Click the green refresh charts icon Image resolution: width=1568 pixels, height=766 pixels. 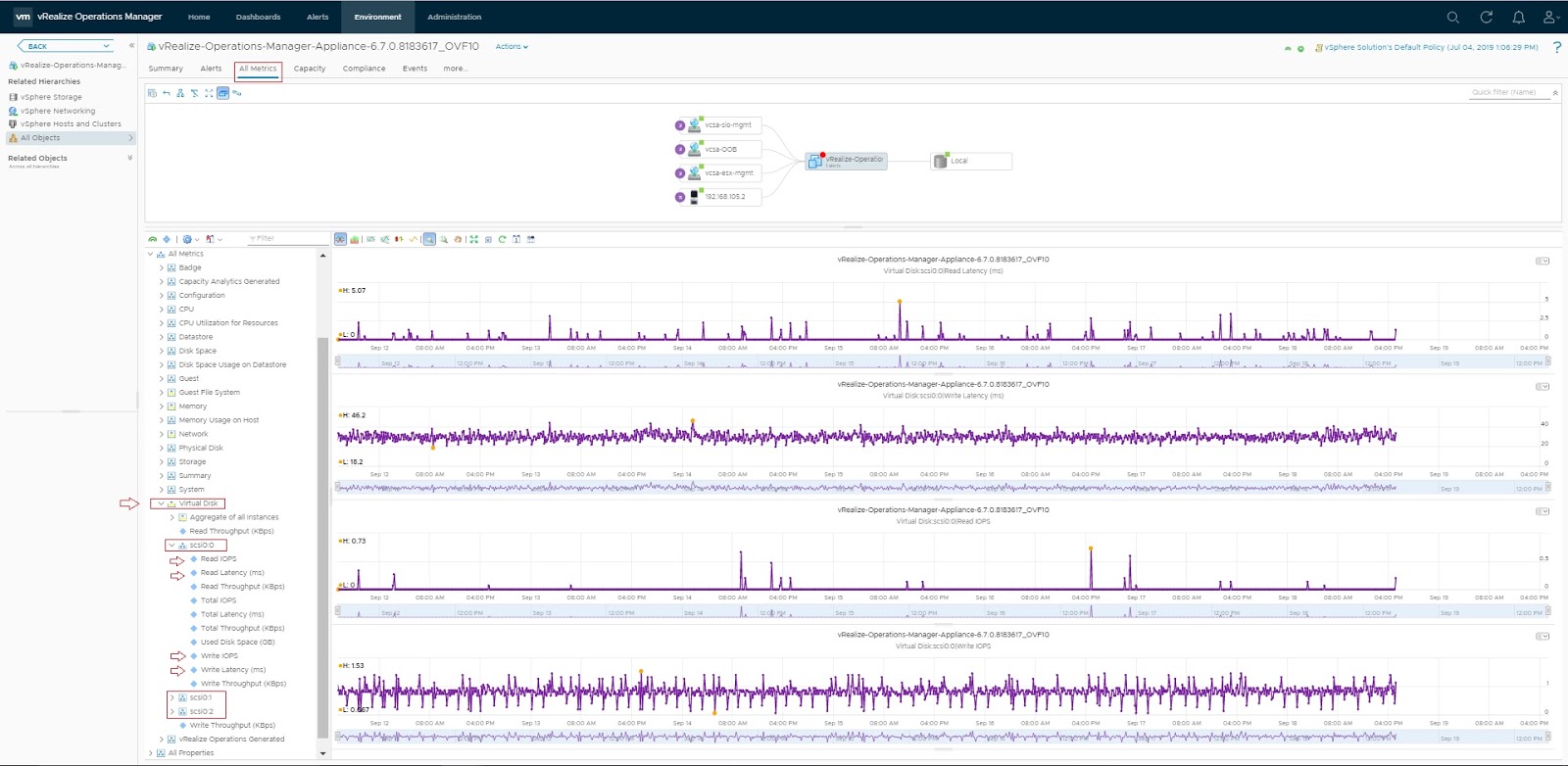502,239
